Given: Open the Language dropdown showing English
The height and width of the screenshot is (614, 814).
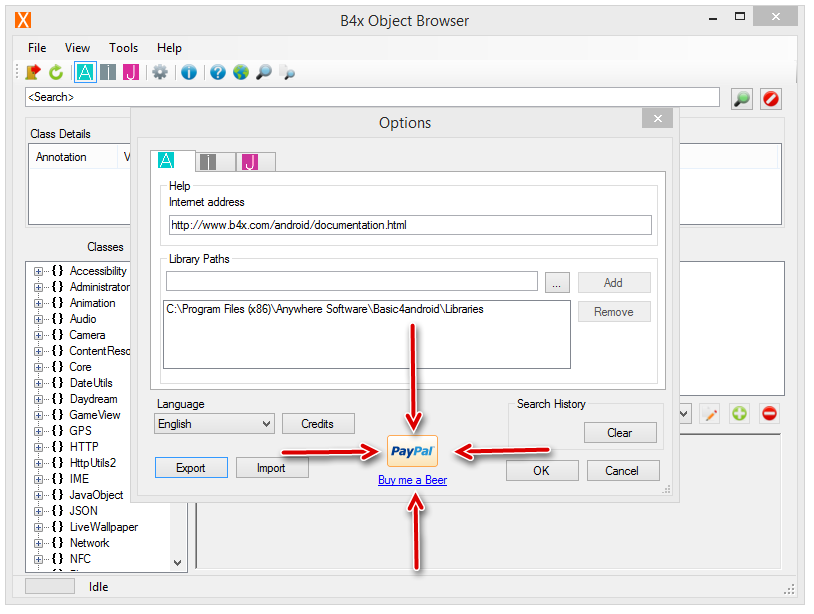Looking at the screenshot, I should tap(214, 424).
